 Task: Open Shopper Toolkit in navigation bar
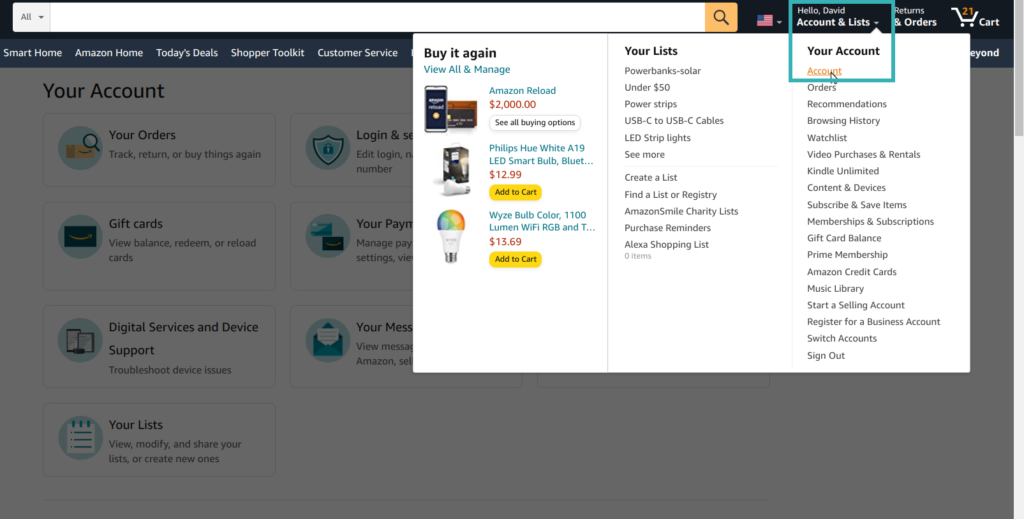pyautogui.click(x=268, y=53)
